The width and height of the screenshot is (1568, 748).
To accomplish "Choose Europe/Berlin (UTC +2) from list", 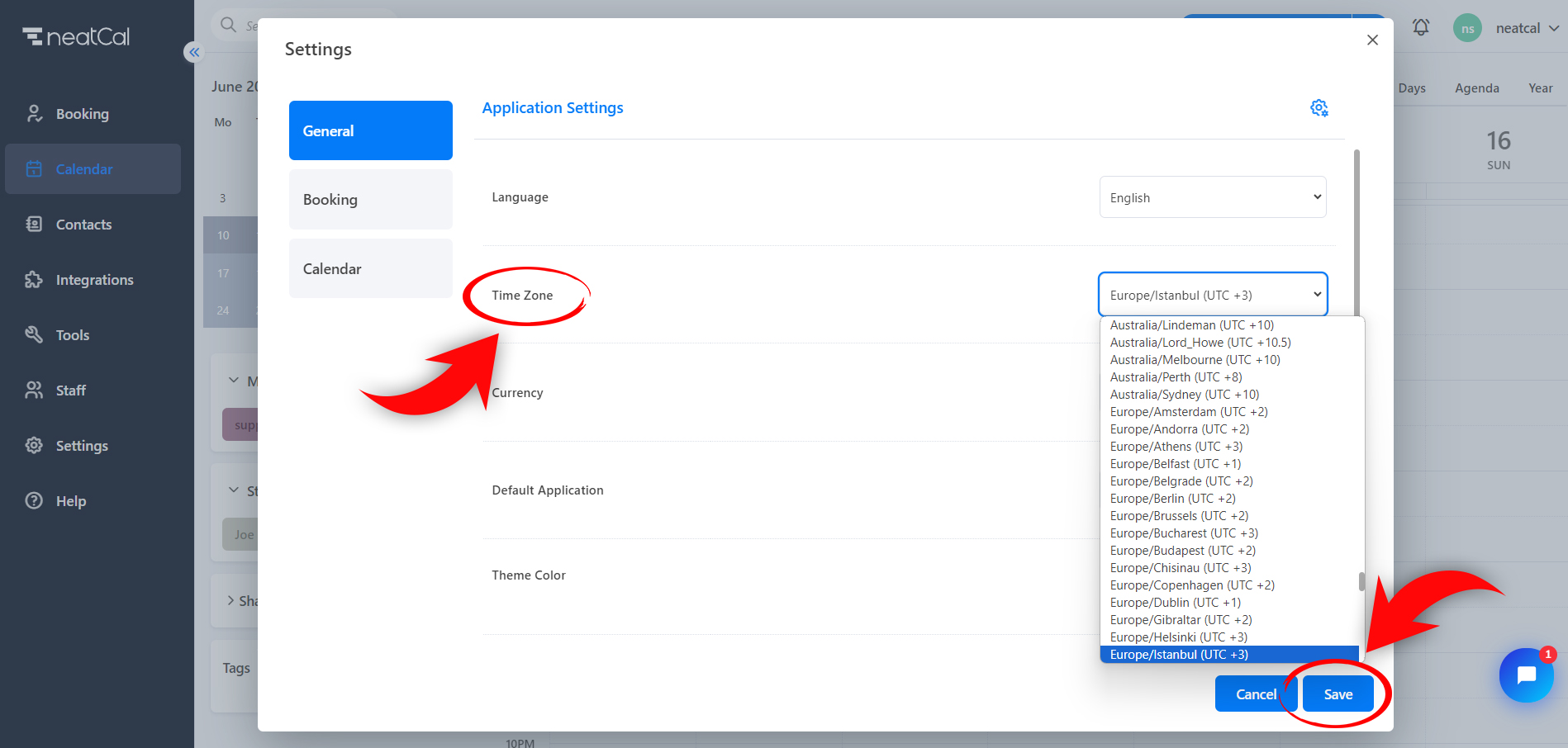I will pyautogui.click(x=1172, y=499).
